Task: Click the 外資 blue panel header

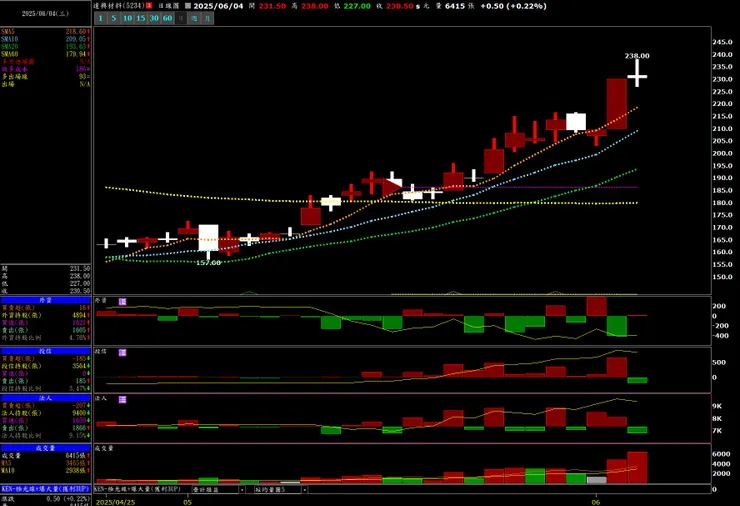Action: [x=45, y=300]
